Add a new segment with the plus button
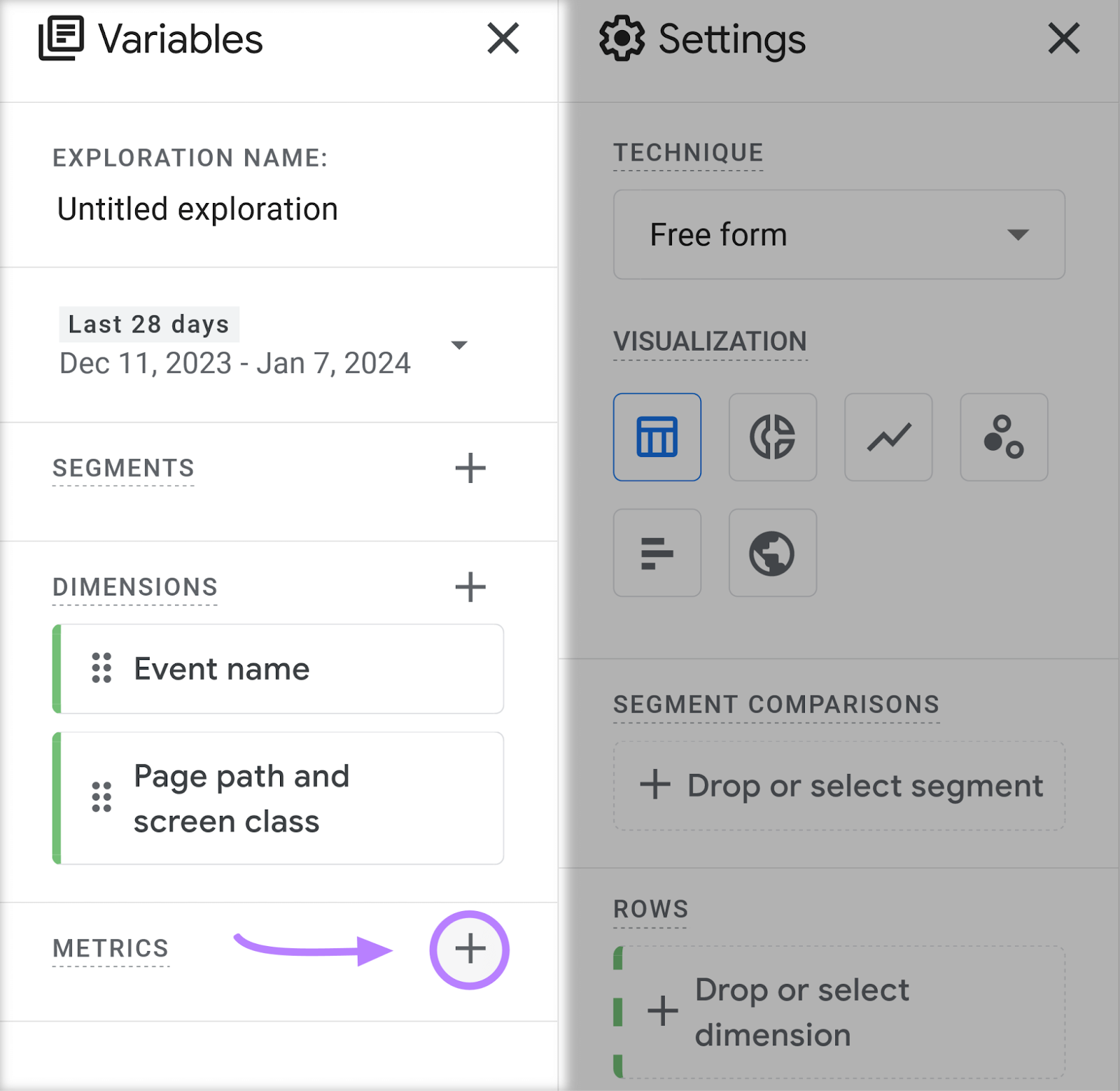 (x=470, y=468)
